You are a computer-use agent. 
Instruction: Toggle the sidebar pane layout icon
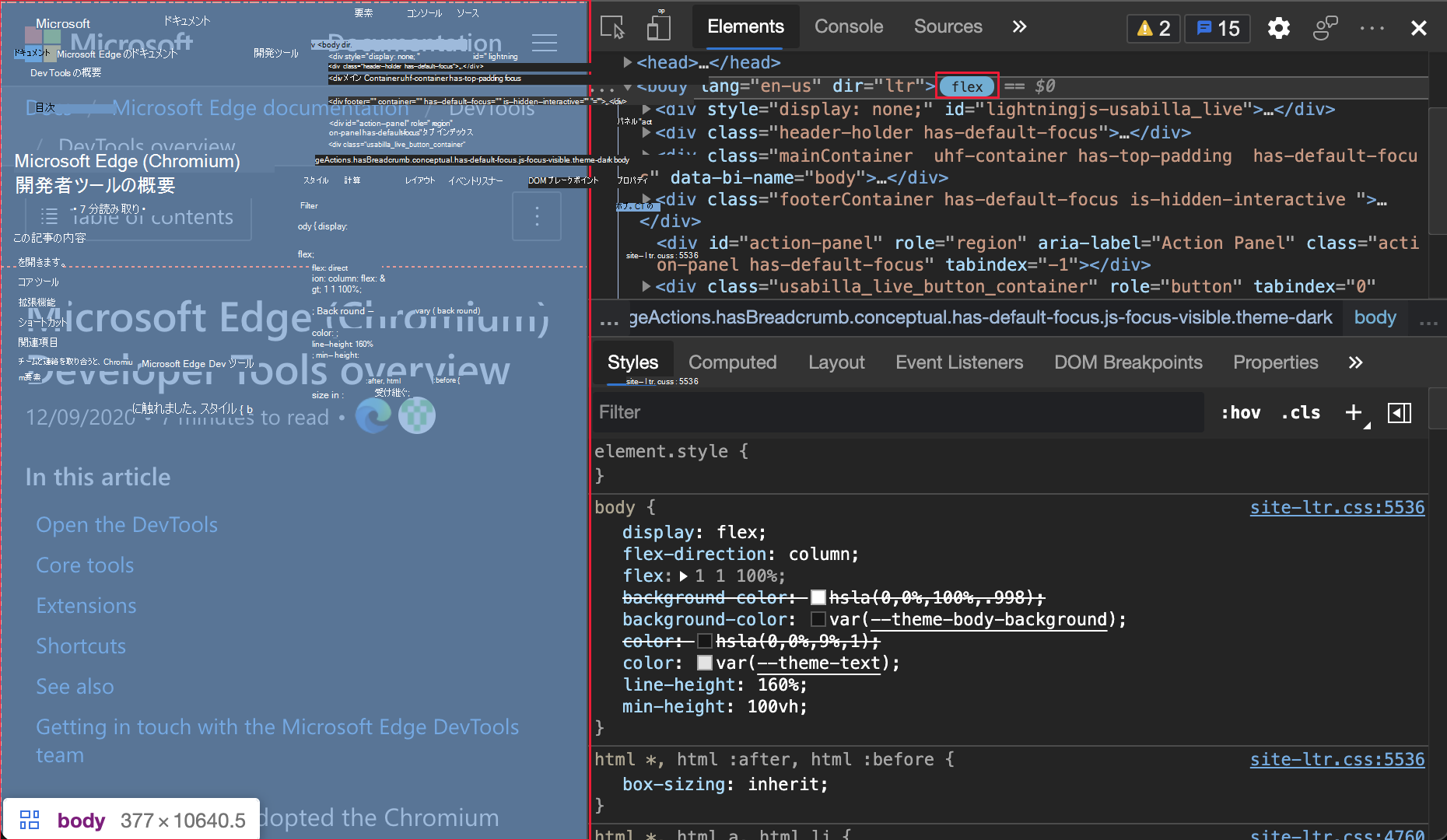(1399, 413)
